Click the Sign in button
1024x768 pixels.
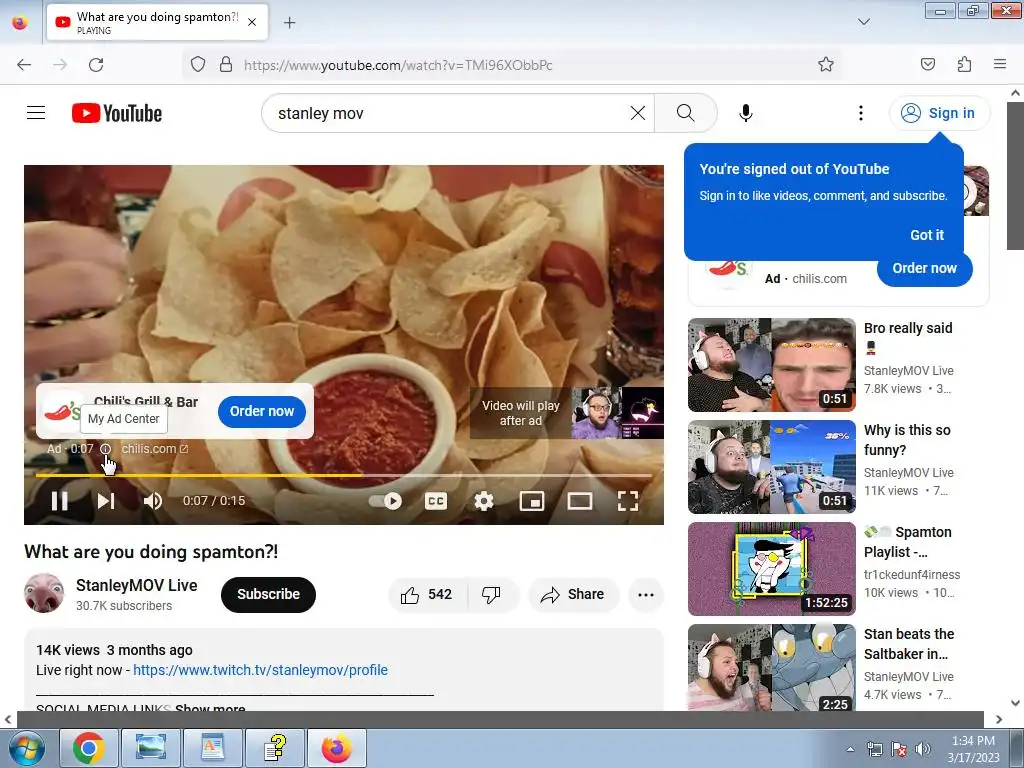pyautogui.click(x=939, y=113)
